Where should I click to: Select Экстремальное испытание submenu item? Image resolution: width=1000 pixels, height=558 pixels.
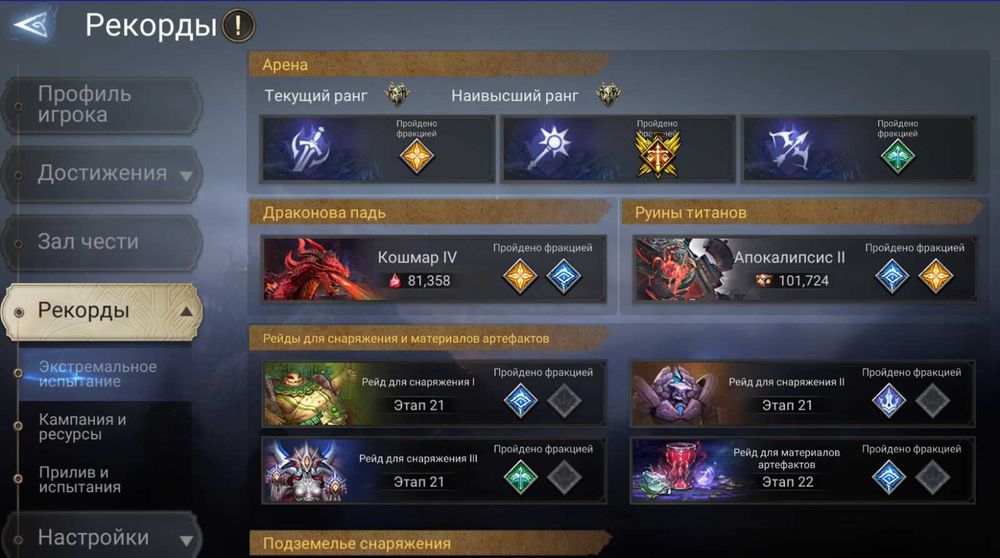(98, 374)
